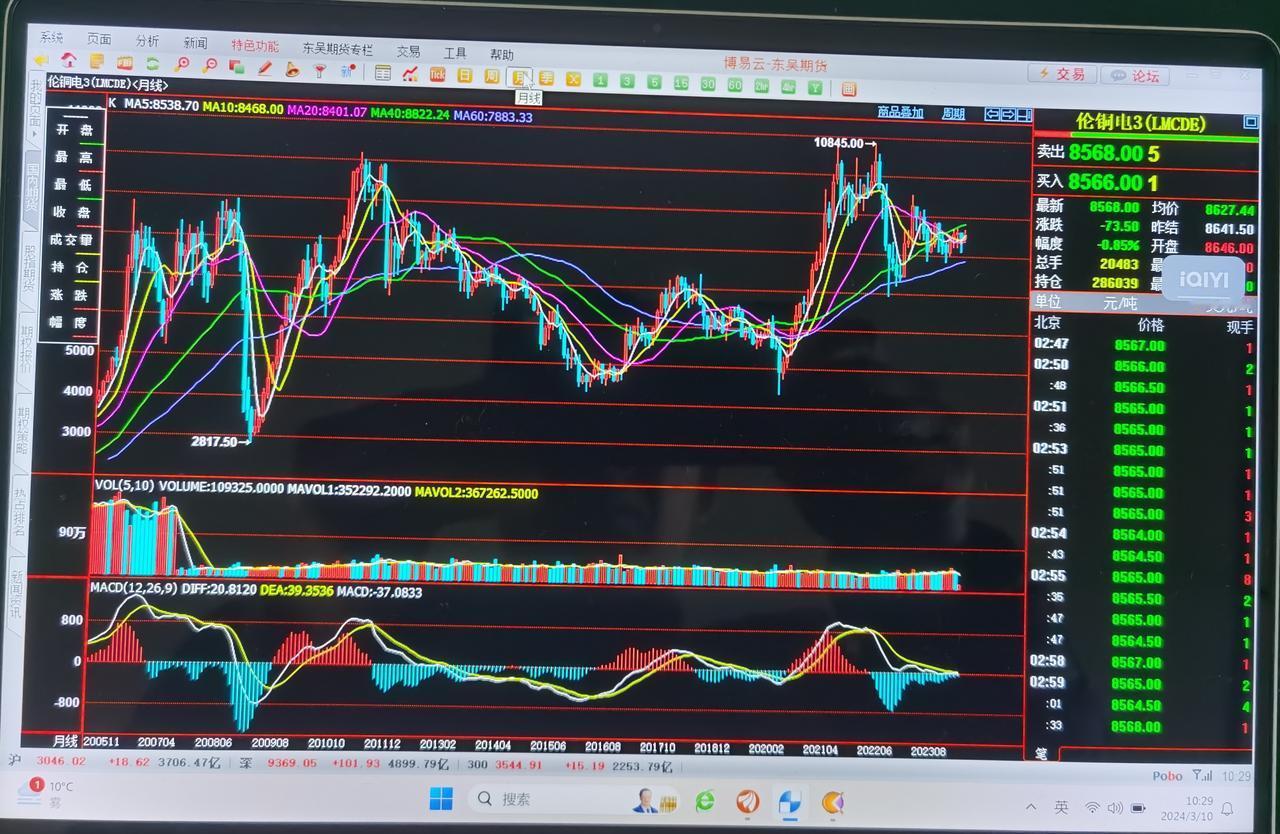
Task: Open the Windows Start button
Action: (x=440, y=798)
